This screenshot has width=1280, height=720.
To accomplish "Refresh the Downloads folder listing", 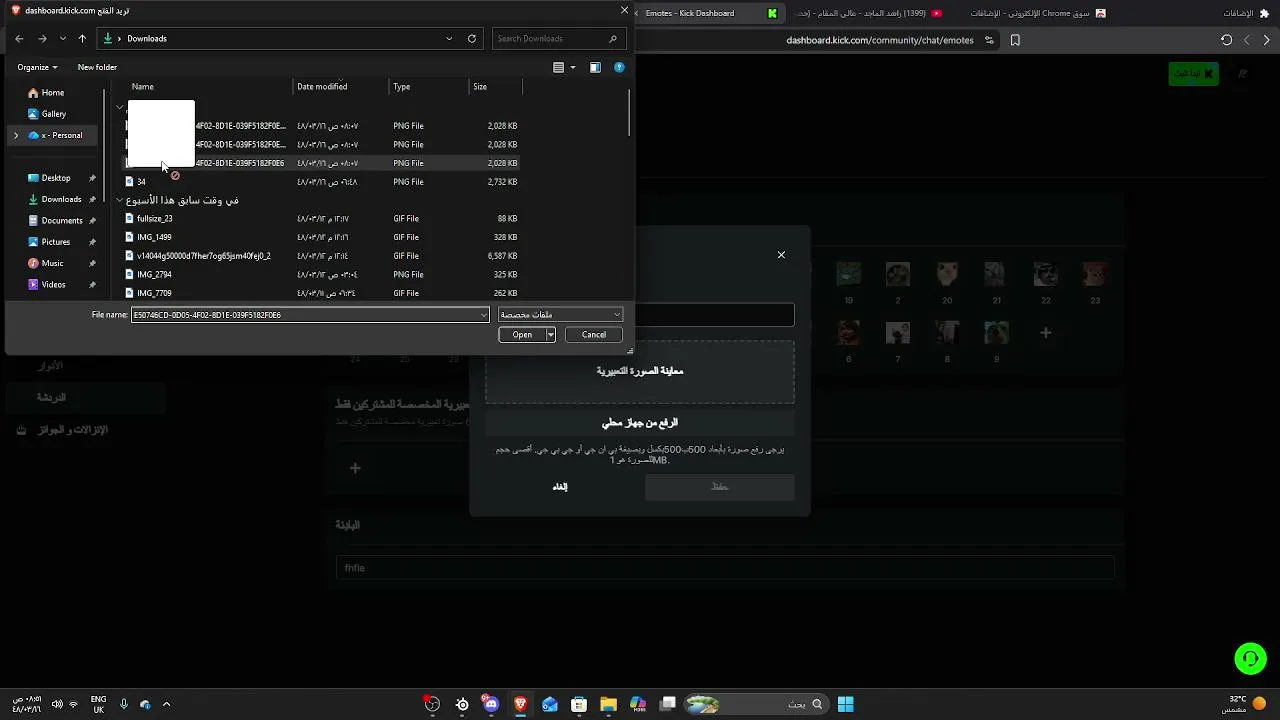I will click(x=472, y=39).
